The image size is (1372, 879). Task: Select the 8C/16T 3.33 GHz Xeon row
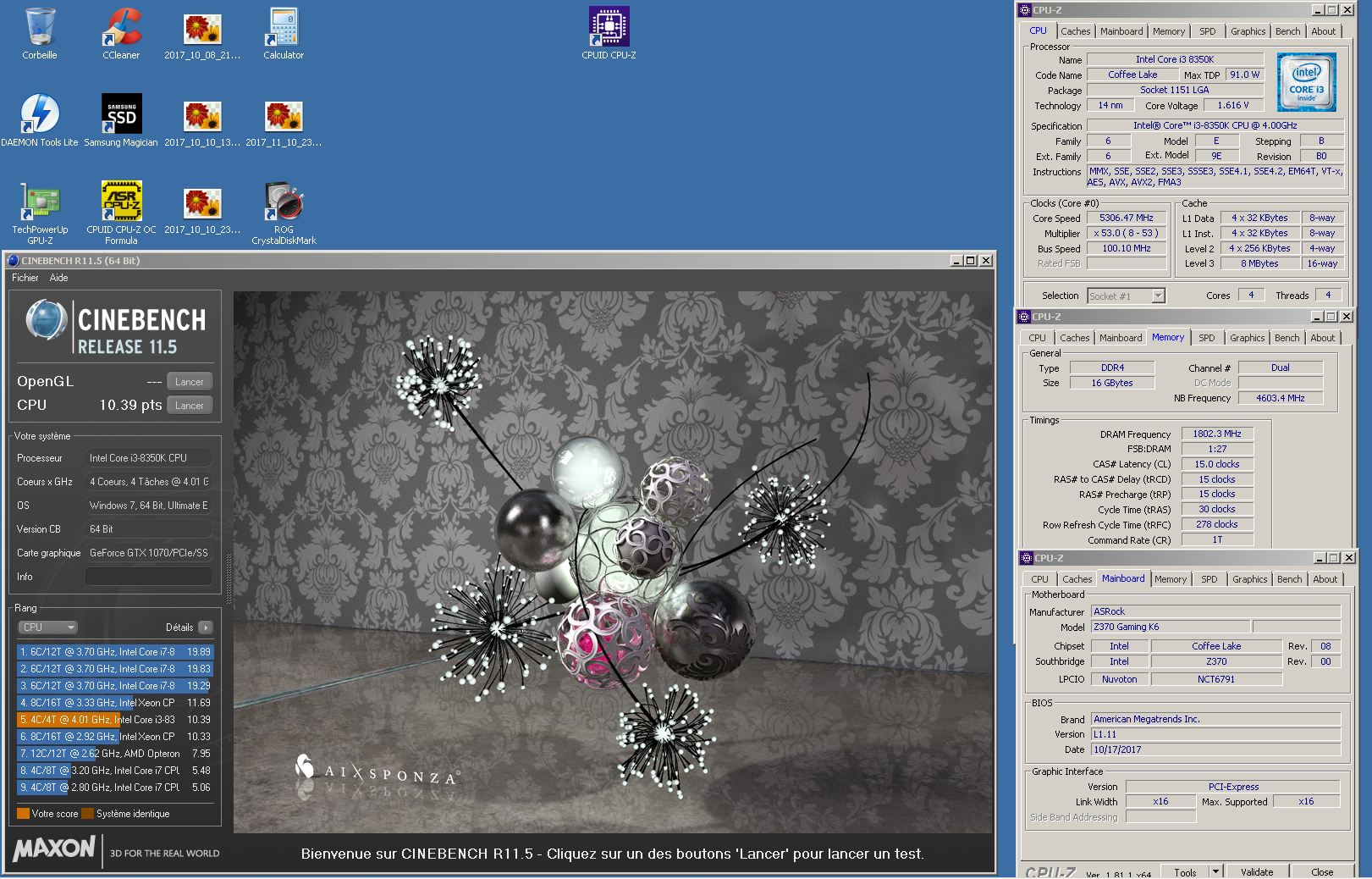pyautogui.click(x=115, y=703)
